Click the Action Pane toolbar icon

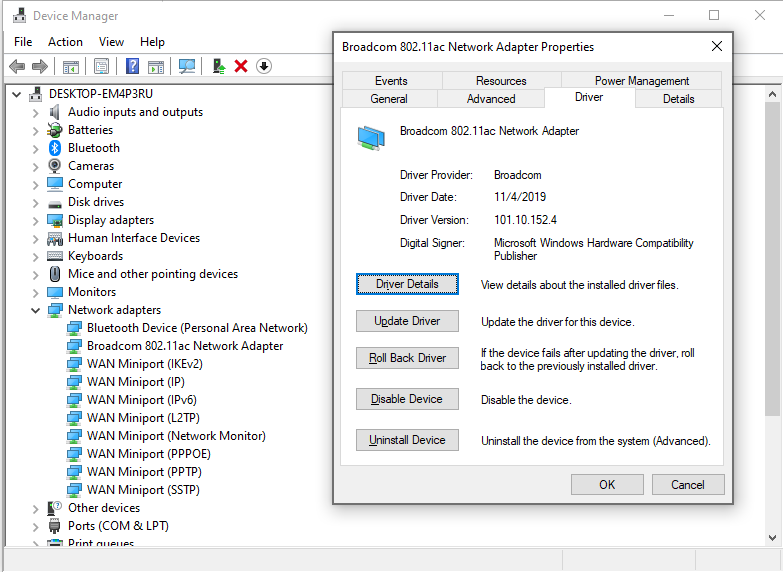(x=156, y=66)
